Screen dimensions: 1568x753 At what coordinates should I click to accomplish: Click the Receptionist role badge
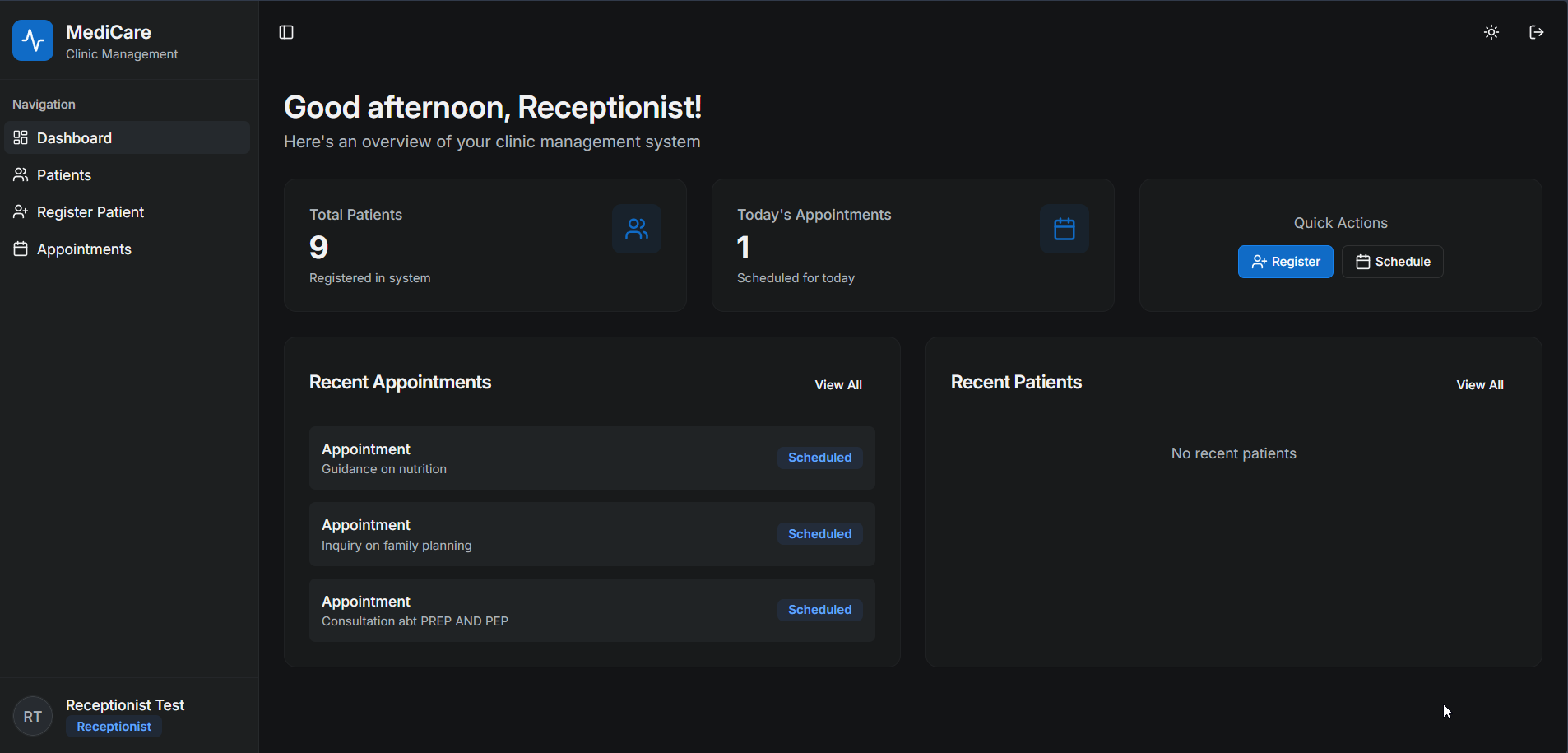(114, 727)
